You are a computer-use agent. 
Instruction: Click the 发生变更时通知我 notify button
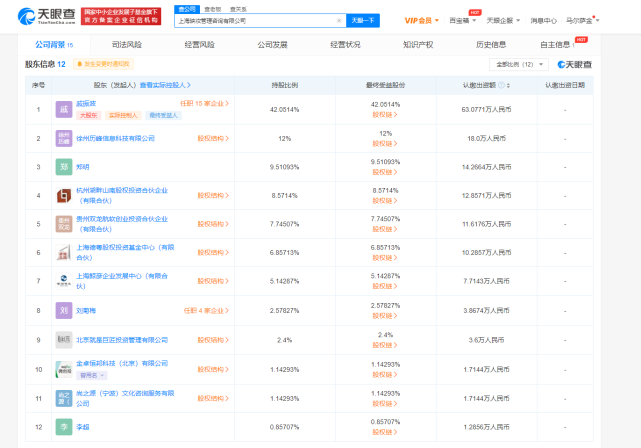(x=103, y=64)
